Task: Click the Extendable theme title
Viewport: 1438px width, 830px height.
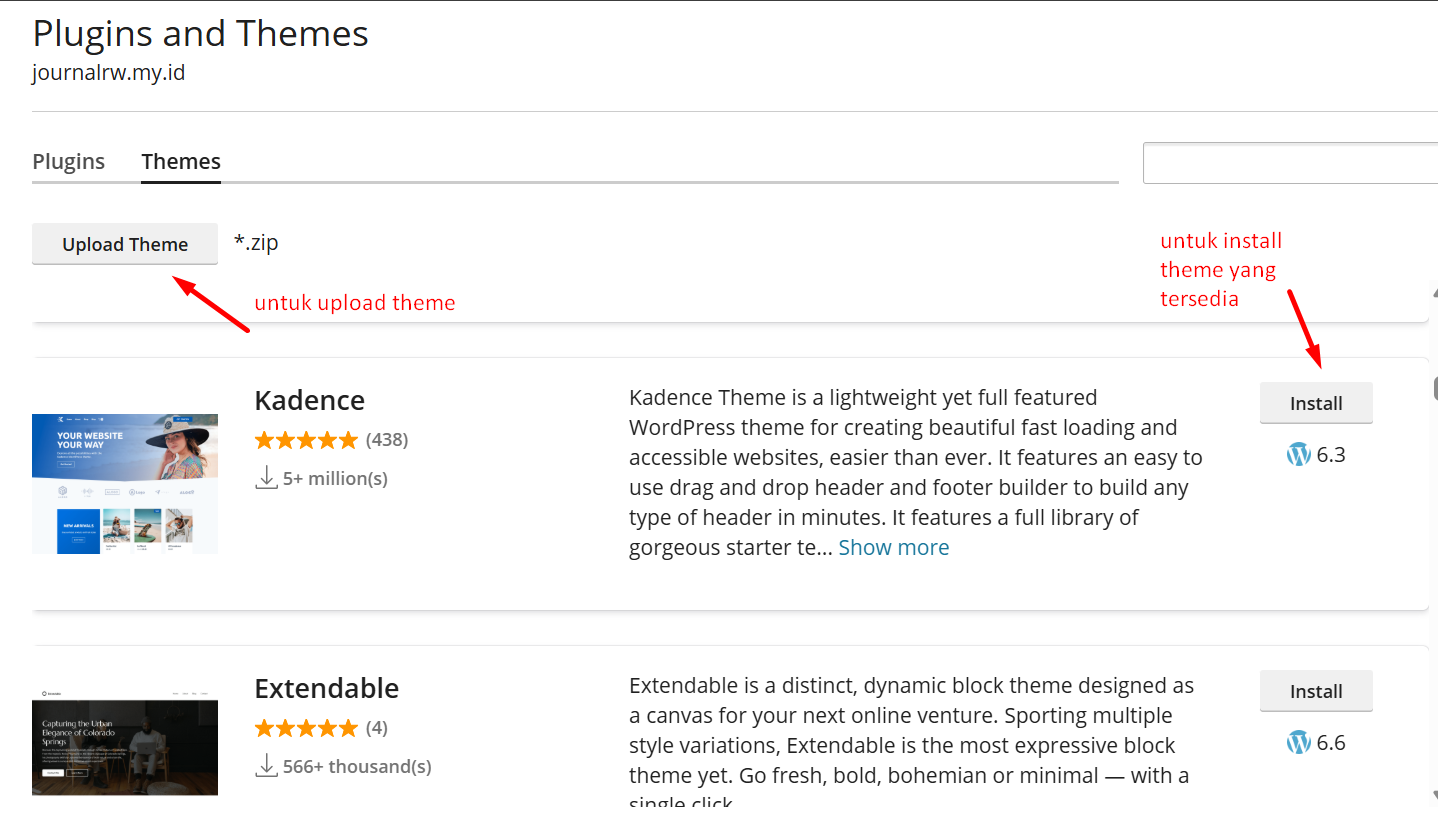Action: [x=326, y=689]
